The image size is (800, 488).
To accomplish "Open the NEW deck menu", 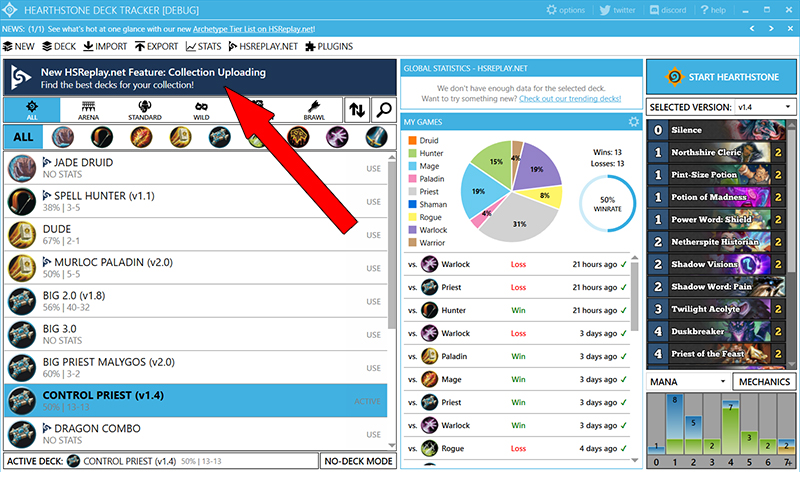I will point(19,46).
